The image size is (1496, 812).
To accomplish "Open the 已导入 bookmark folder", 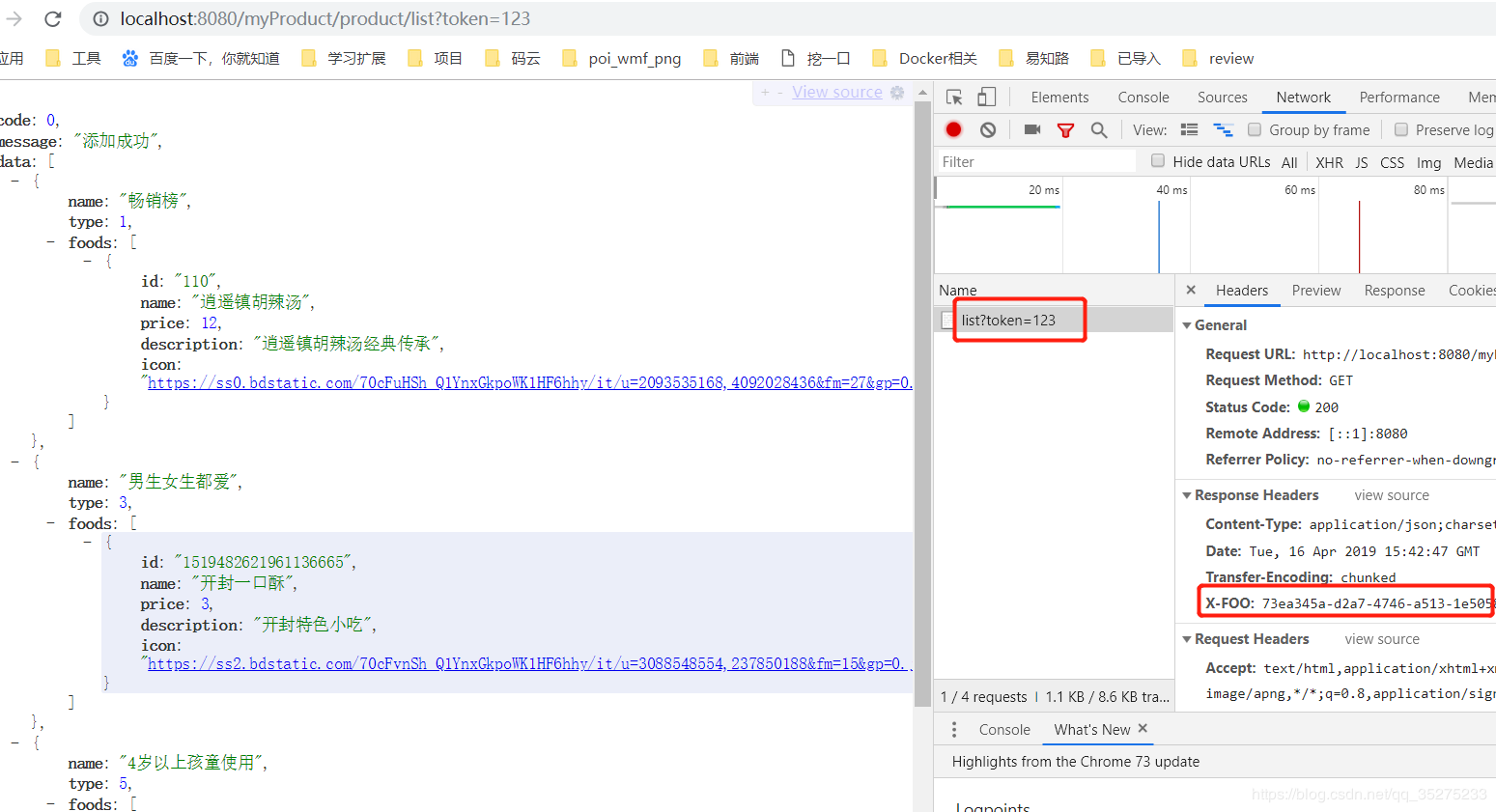I will [x=1125, y=58].
